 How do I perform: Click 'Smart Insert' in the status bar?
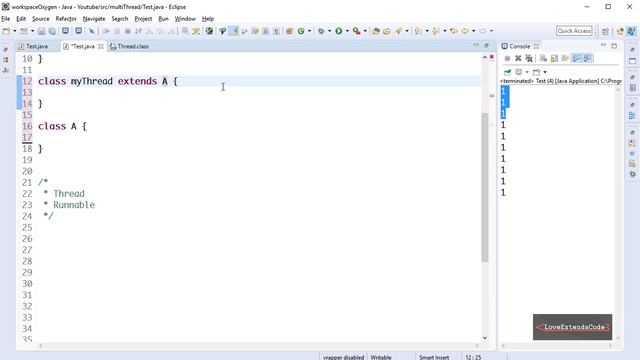coord(434,357)
